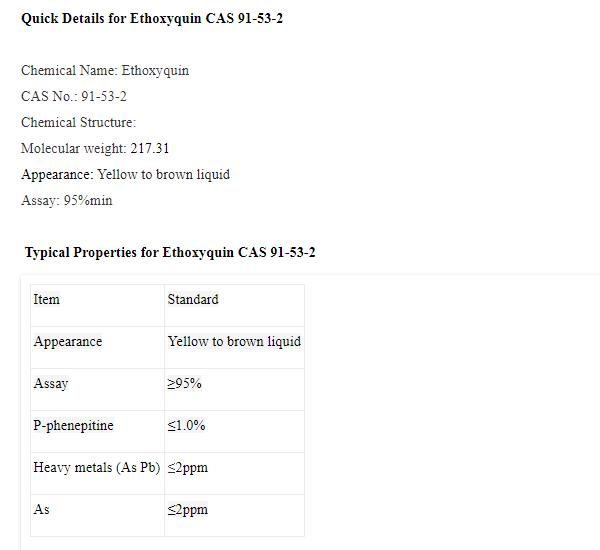Click the ≤1.0% table cell
The height and width of the screenshot is (550, 600).
click(x=187, y=425)
